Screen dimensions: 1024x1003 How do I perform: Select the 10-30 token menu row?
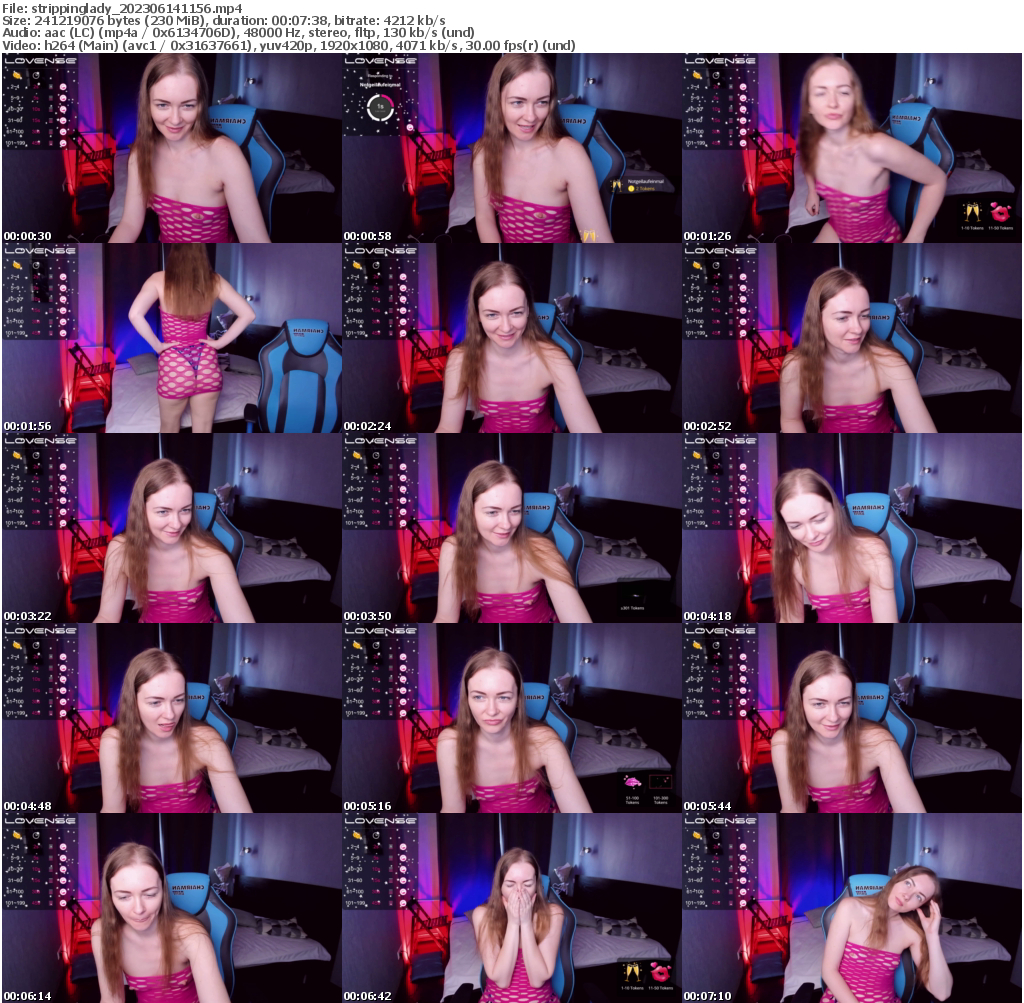(20, 108)
